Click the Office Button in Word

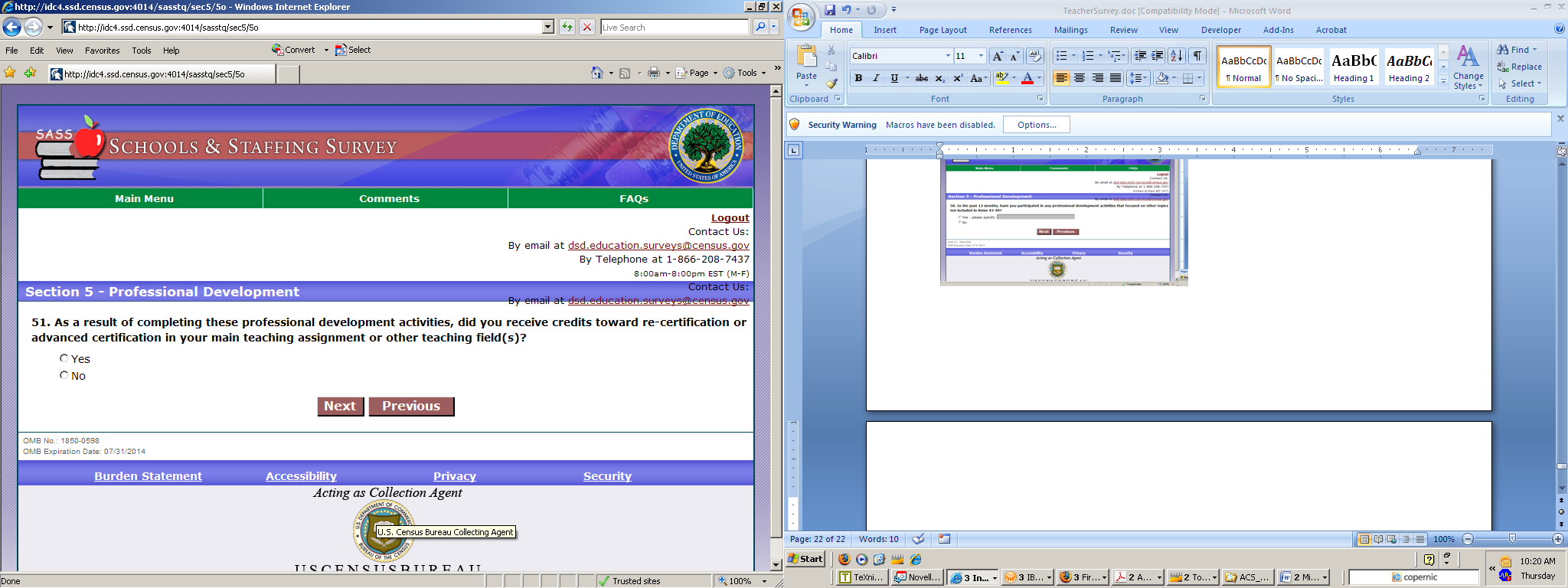point(801,18)
